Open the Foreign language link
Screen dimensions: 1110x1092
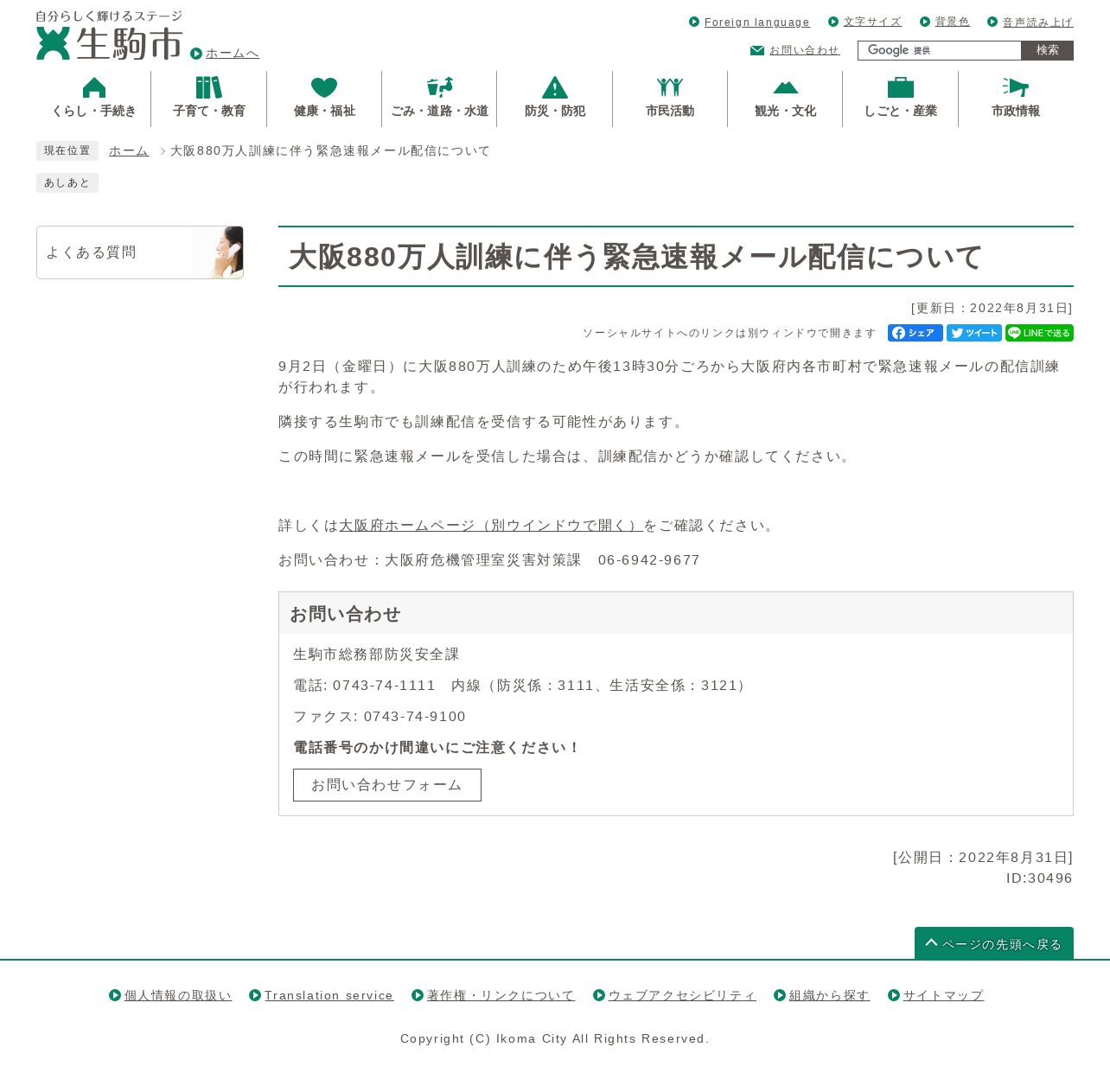(757, 22)
